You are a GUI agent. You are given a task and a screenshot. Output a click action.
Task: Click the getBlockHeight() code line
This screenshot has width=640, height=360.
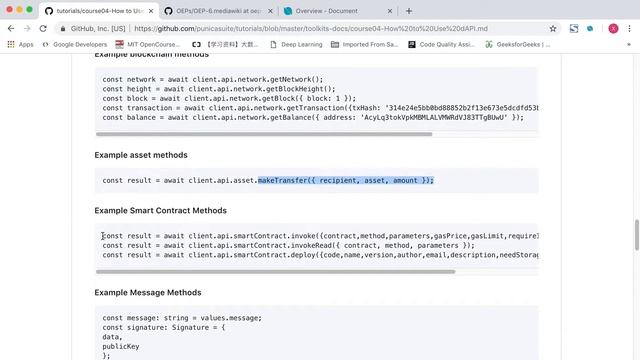coord(219,89)
